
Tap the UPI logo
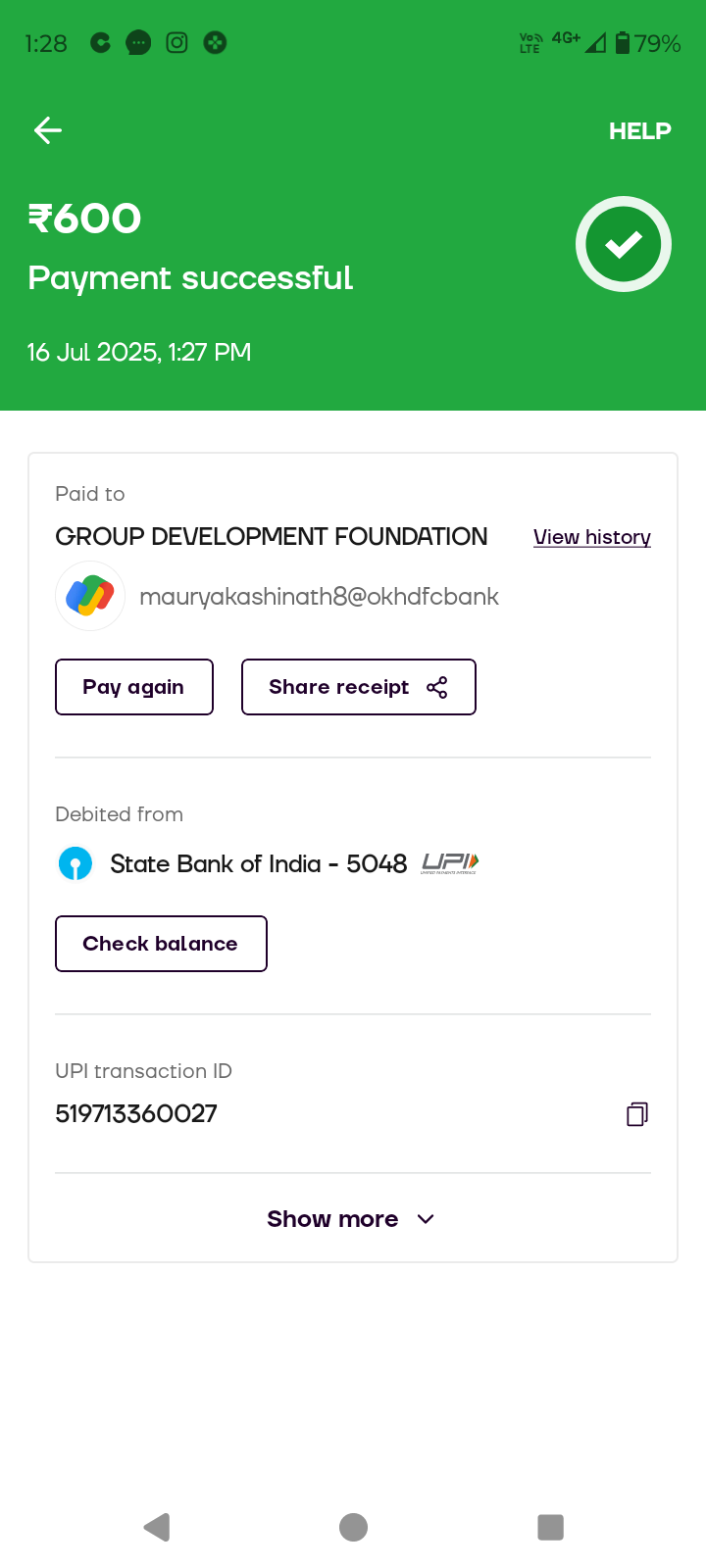click(449, 863)
